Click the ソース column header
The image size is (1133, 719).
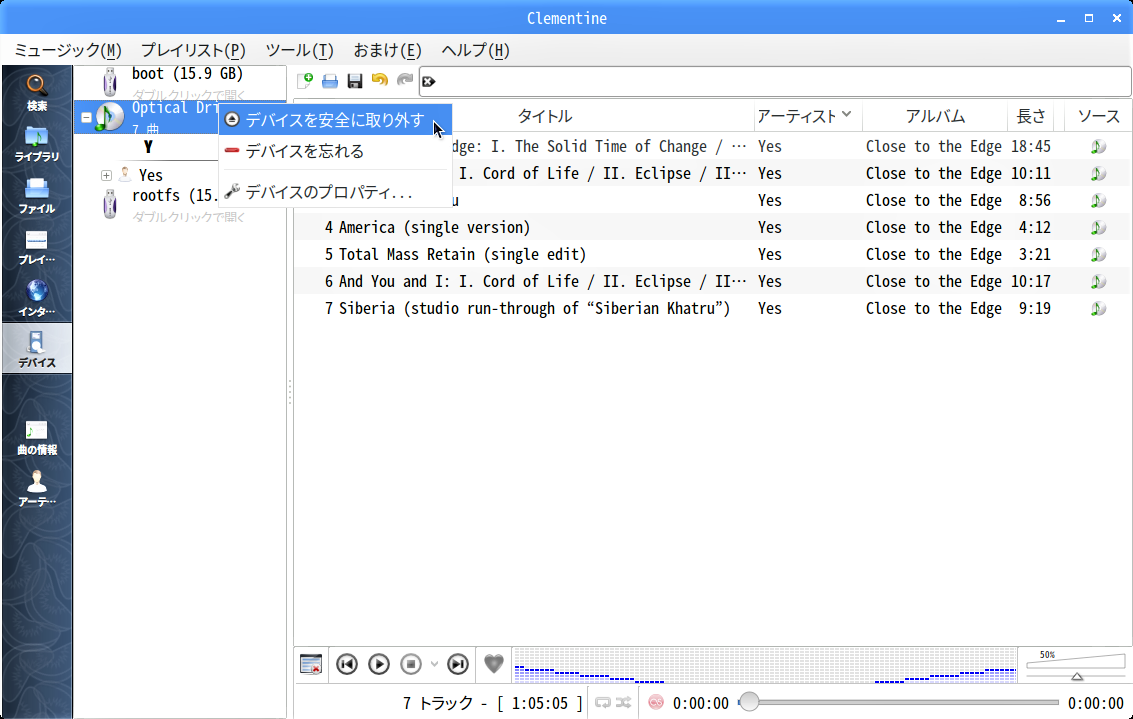coord(1098,116)
